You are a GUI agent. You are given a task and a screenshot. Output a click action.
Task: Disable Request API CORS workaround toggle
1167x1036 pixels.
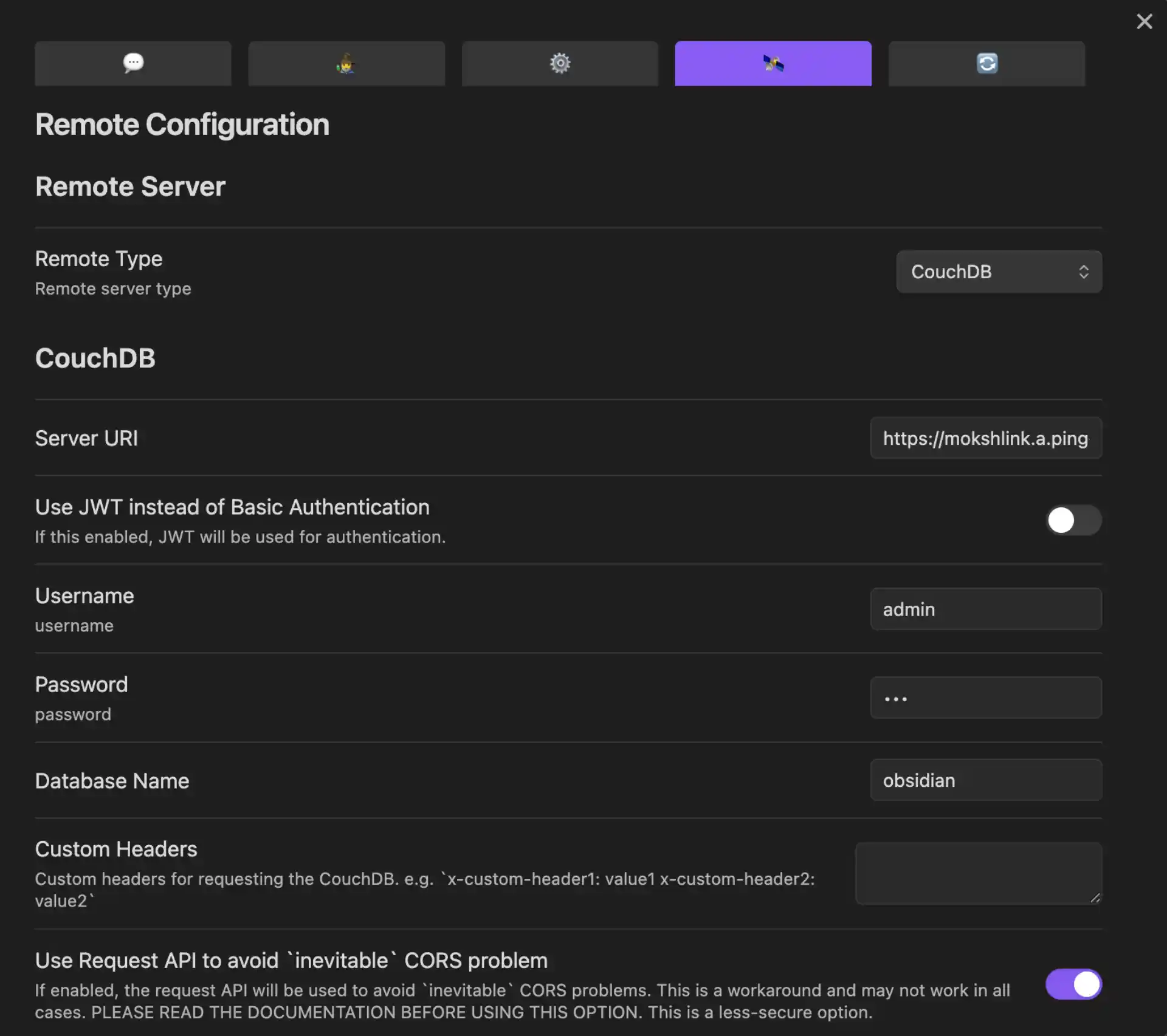[1073, 984]
